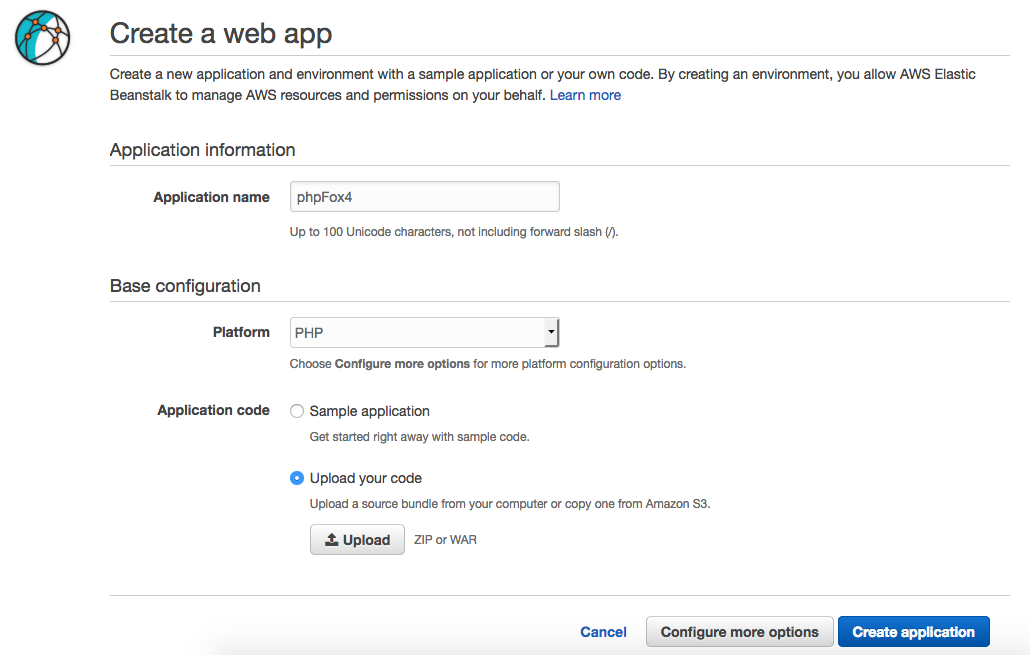Open the Platform dropdown showing PHP
This screenshot has height=655, width=1030.
coord(417,333)
